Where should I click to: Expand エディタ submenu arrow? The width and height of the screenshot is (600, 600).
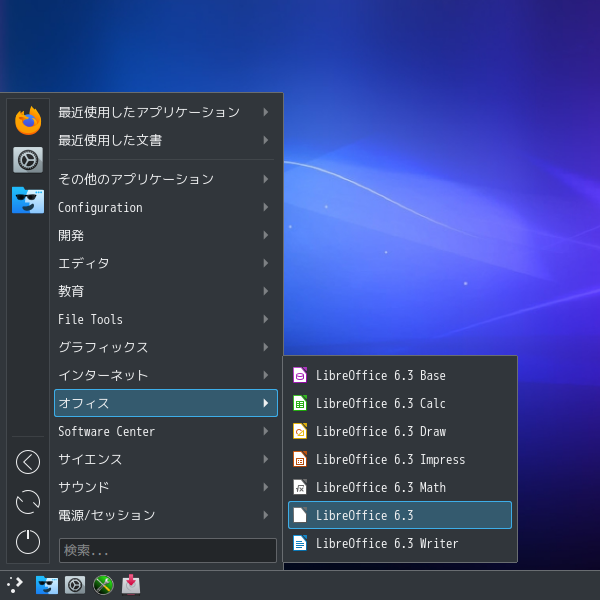click(266, 263)
